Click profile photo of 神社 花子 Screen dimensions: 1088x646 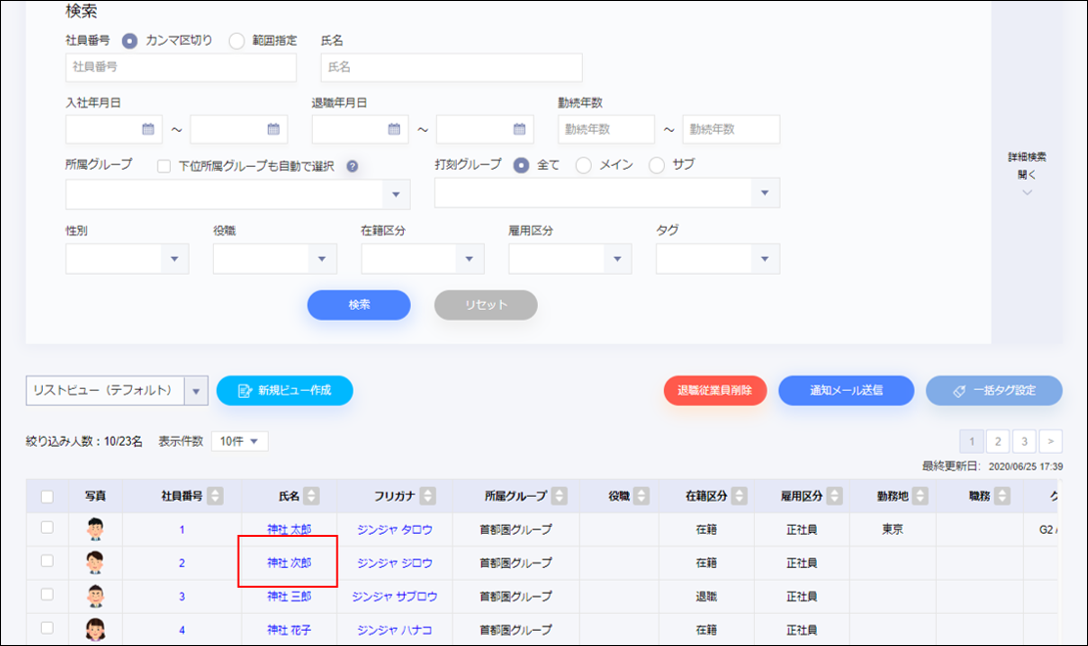point(96,630)
